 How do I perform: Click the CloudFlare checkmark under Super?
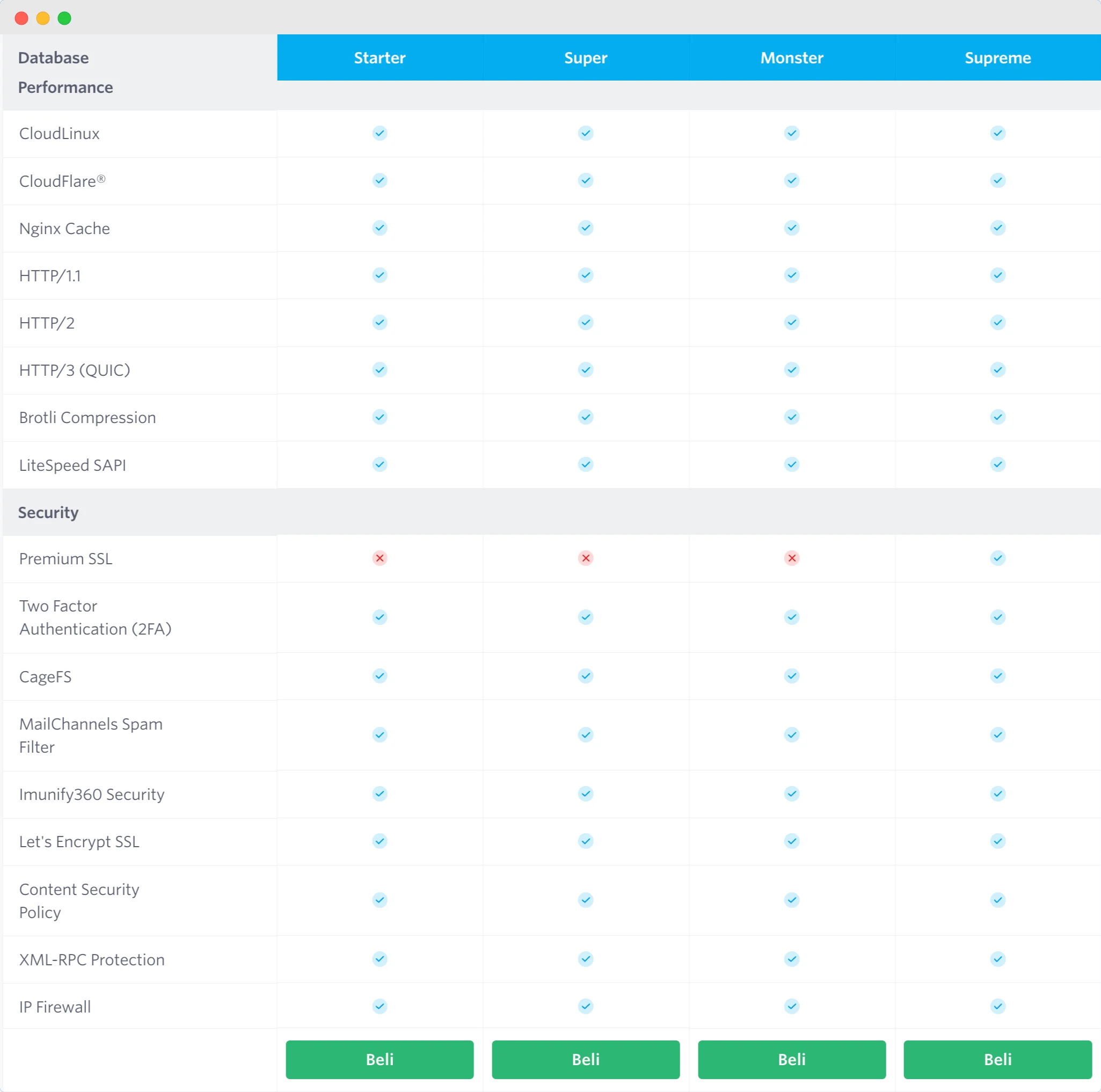tap(586, 181)
